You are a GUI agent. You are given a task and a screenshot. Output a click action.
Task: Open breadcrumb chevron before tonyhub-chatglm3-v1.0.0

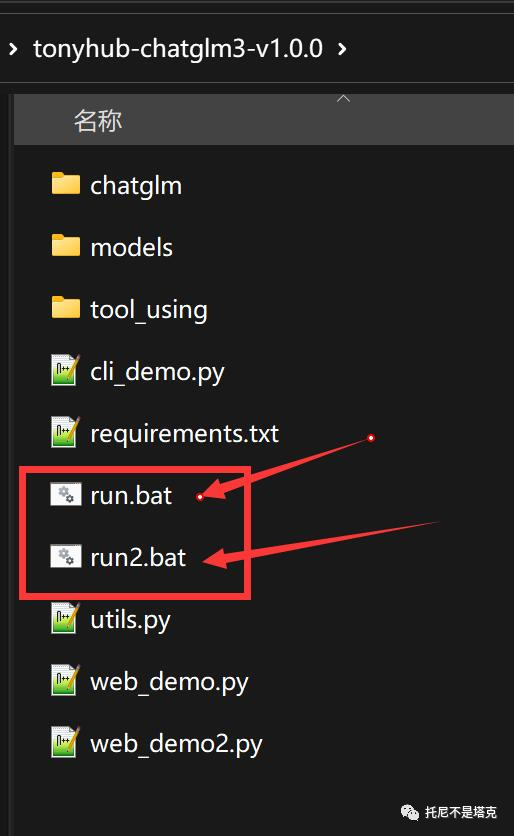pyautogui.click(x=13, y=50)
